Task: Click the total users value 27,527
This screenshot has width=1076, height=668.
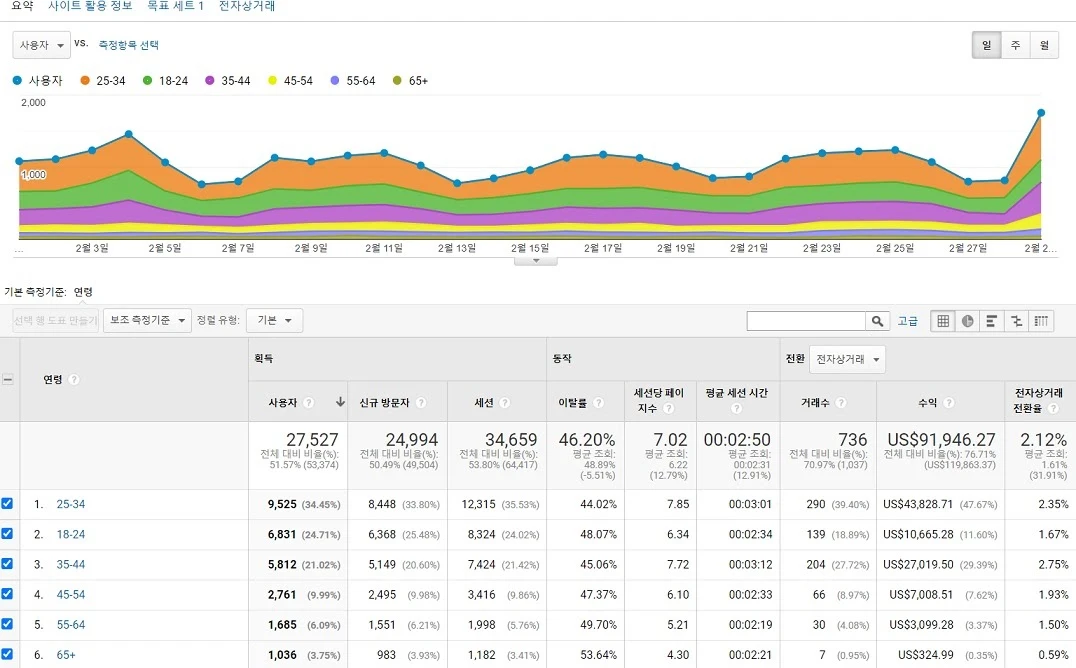Action: coord(312,439)
